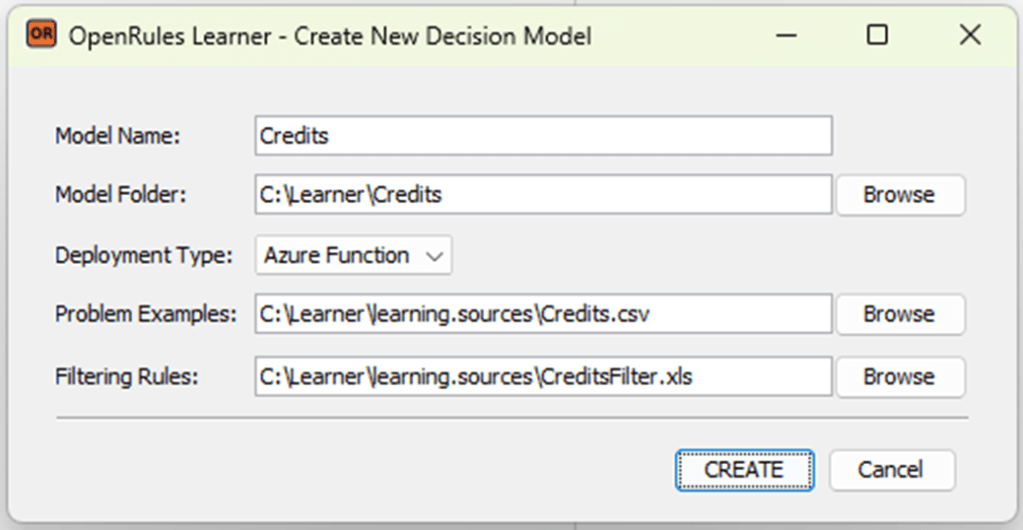1023x530 pixels.
Task: Click the Model Folder label
Action: click(121, 195)
